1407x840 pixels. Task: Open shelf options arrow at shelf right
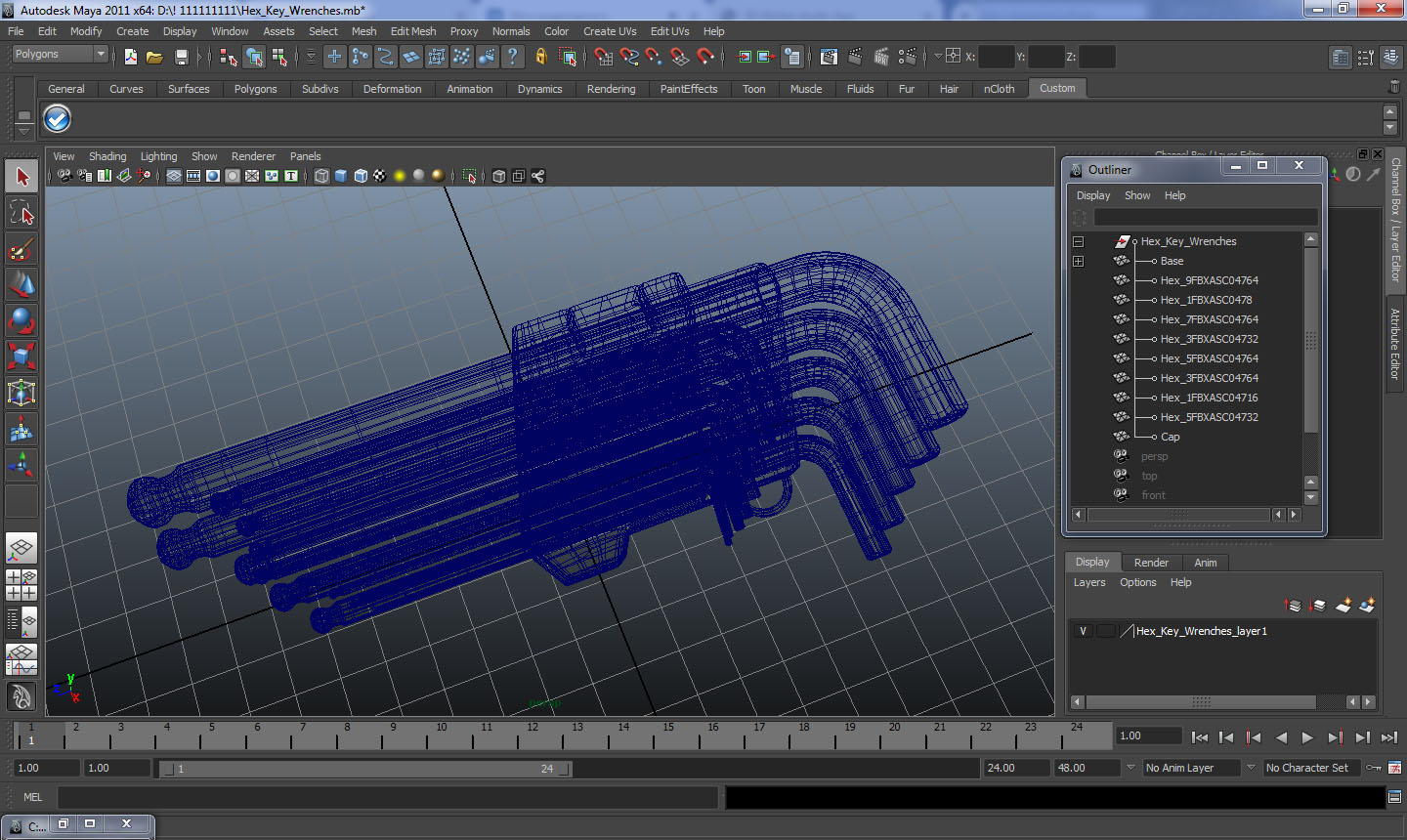pyautogui.click(x=1390, y=128)
